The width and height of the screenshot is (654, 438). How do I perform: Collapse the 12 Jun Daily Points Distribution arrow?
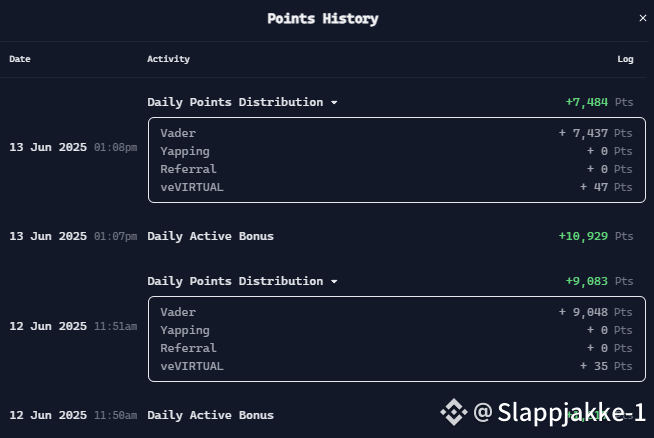click(x=334, y=282)
